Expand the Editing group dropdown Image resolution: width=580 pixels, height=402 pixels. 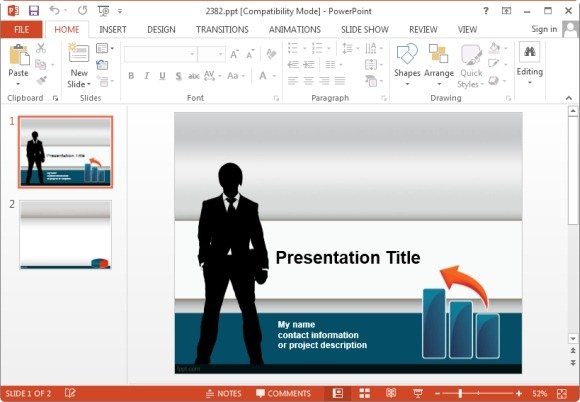tap(530, 82)
